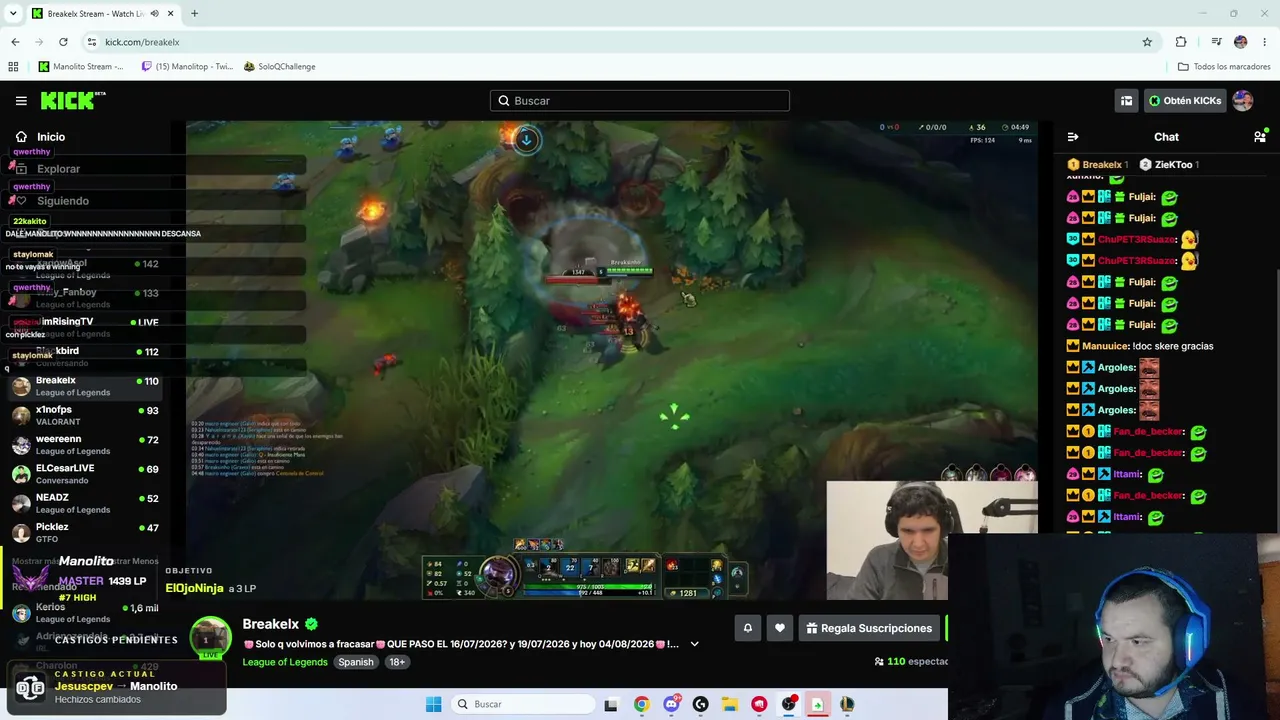Open Discord from taskbar
The width and height of the screenshot is (1280, 720).
[671, 704]
